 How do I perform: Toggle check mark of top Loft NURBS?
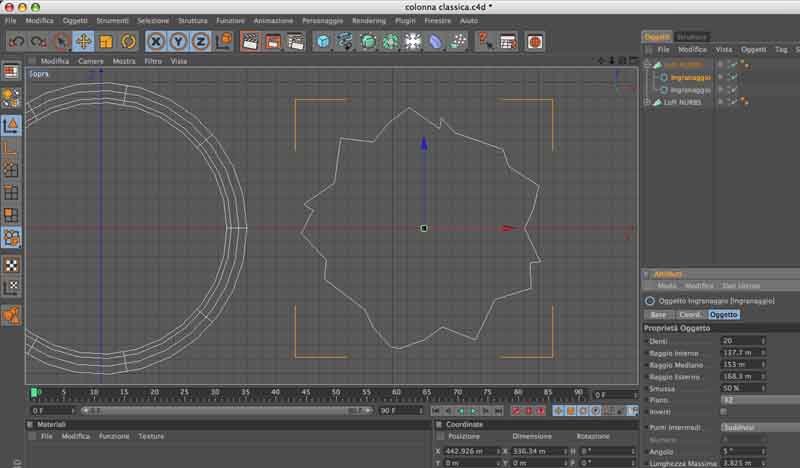733,65
